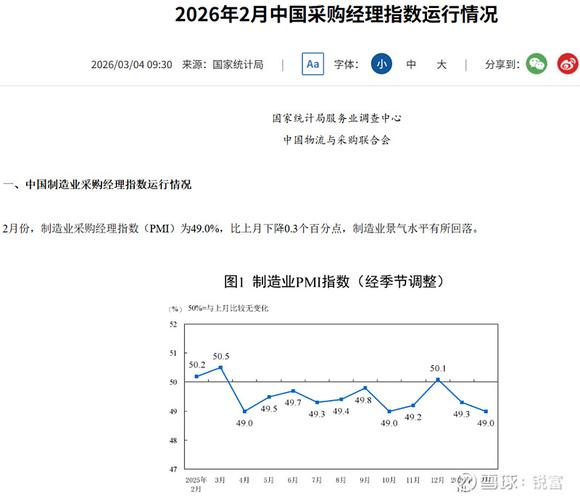Click the 49.5 data label for 5月
This screenshot has width=580, height=500.
pos(269,409)
